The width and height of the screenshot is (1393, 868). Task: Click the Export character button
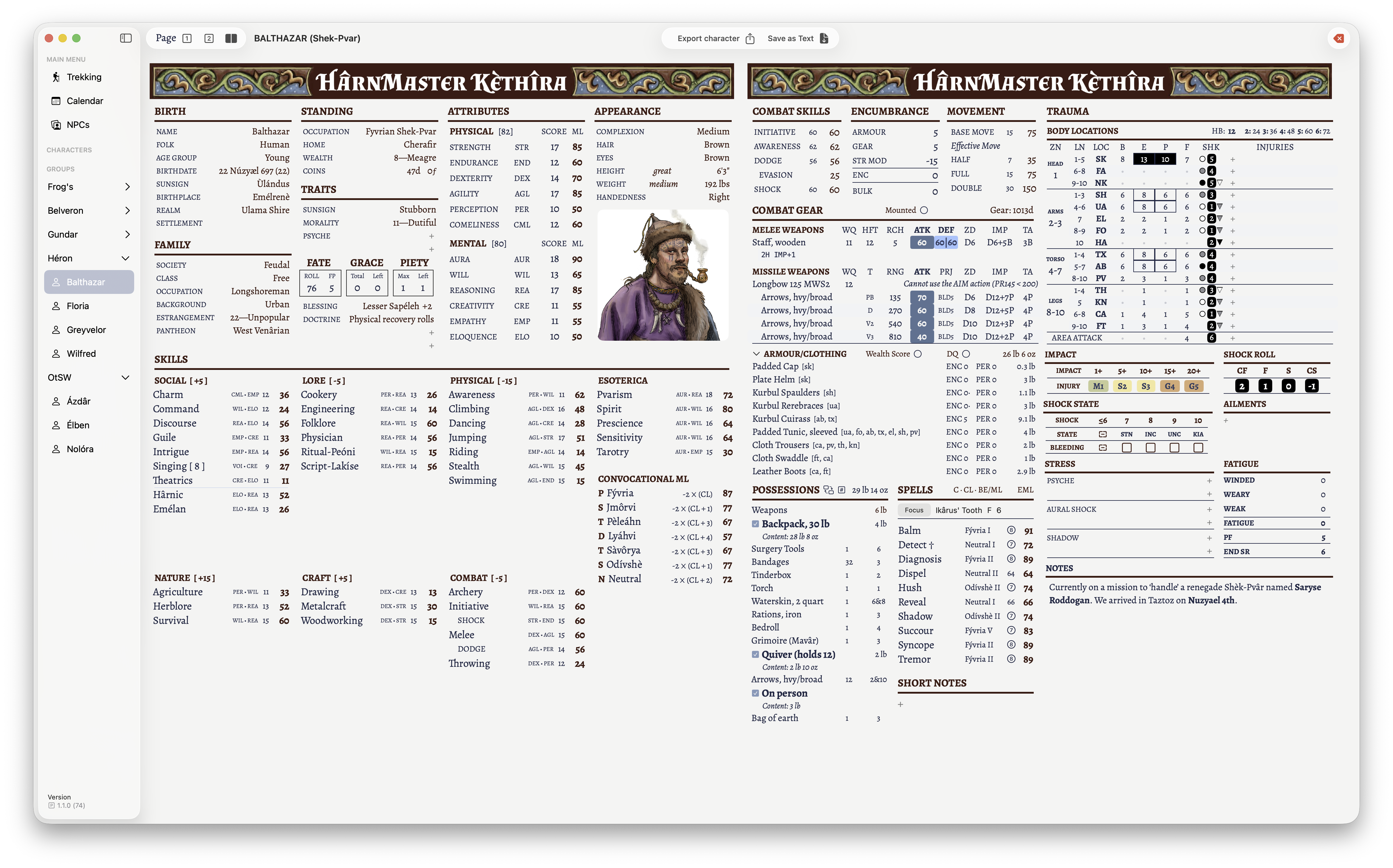pyautogui.click(x=708, y=38)
